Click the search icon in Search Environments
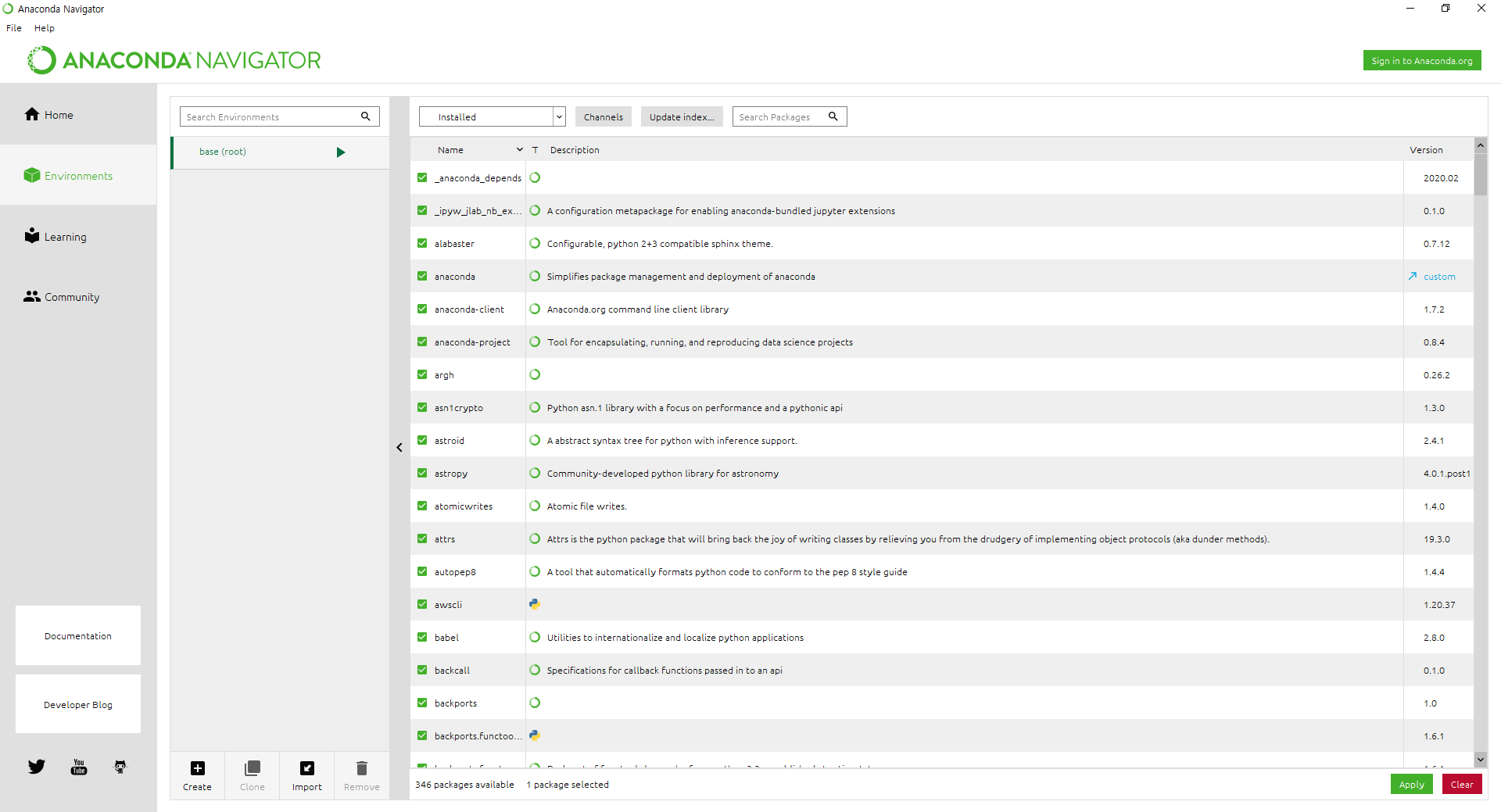1501x812 pixels. pos(365,116)
